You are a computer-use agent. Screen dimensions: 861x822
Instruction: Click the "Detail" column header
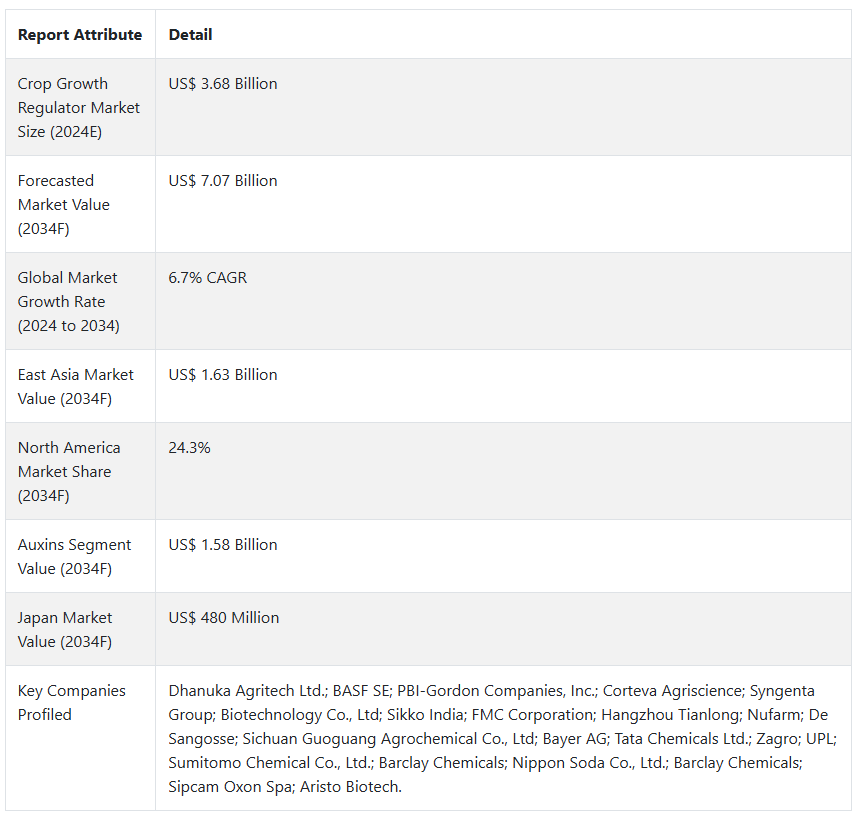point(190,35)
